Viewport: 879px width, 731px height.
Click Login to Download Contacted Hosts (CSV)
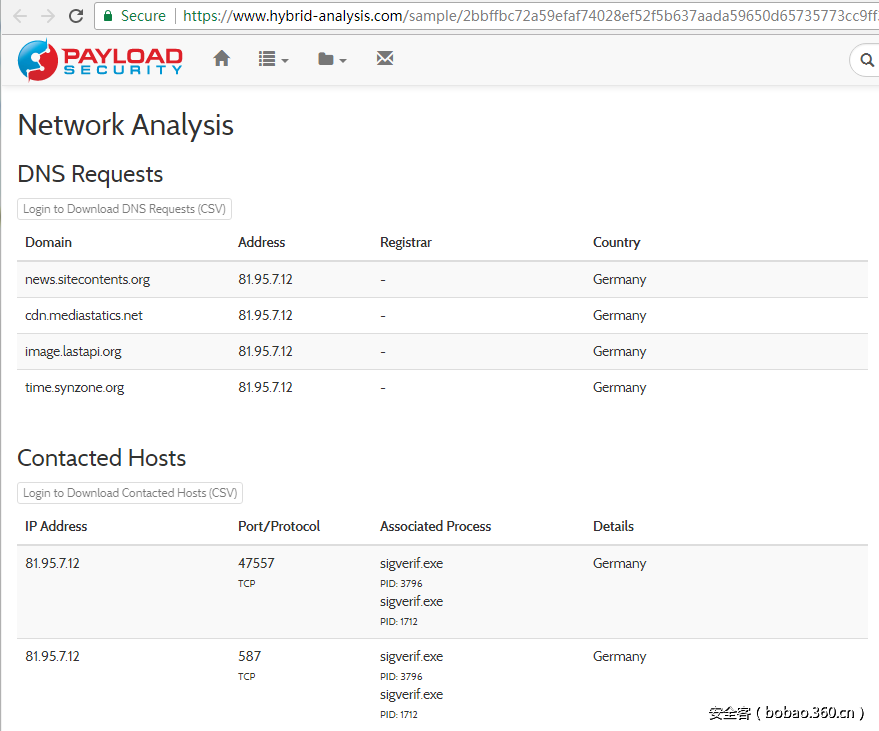130,493
